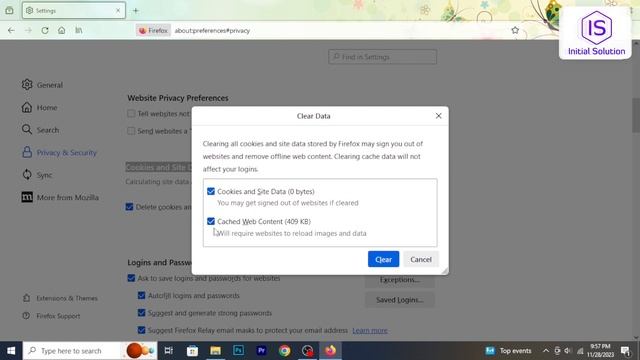Click the Privacy & Security lock icon

click(x=27, y=152)
